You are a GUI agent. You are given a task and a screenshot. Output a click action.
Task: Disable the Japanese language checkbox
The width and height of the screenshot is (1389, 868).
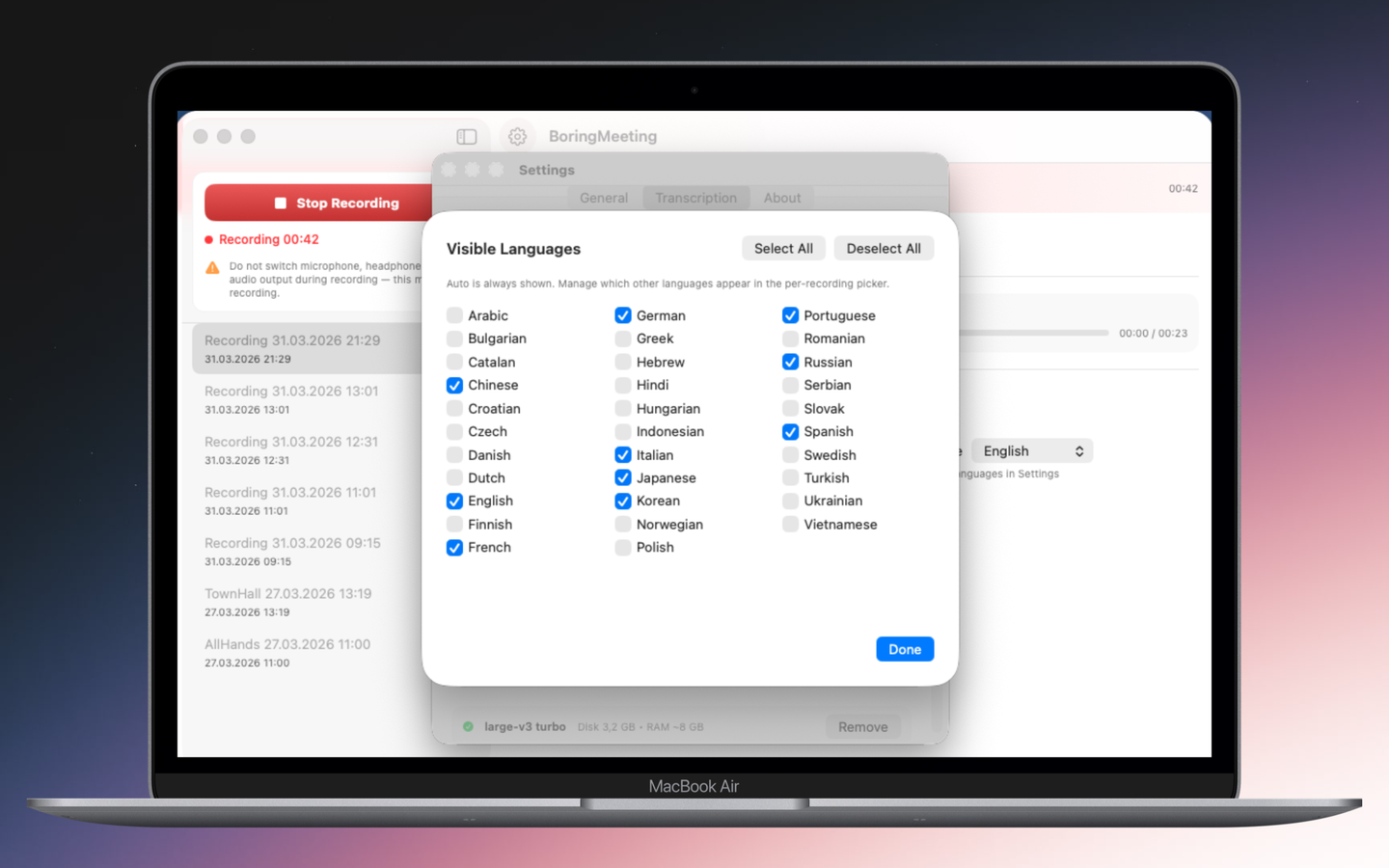pyautogui.click(x=623, y=478)
